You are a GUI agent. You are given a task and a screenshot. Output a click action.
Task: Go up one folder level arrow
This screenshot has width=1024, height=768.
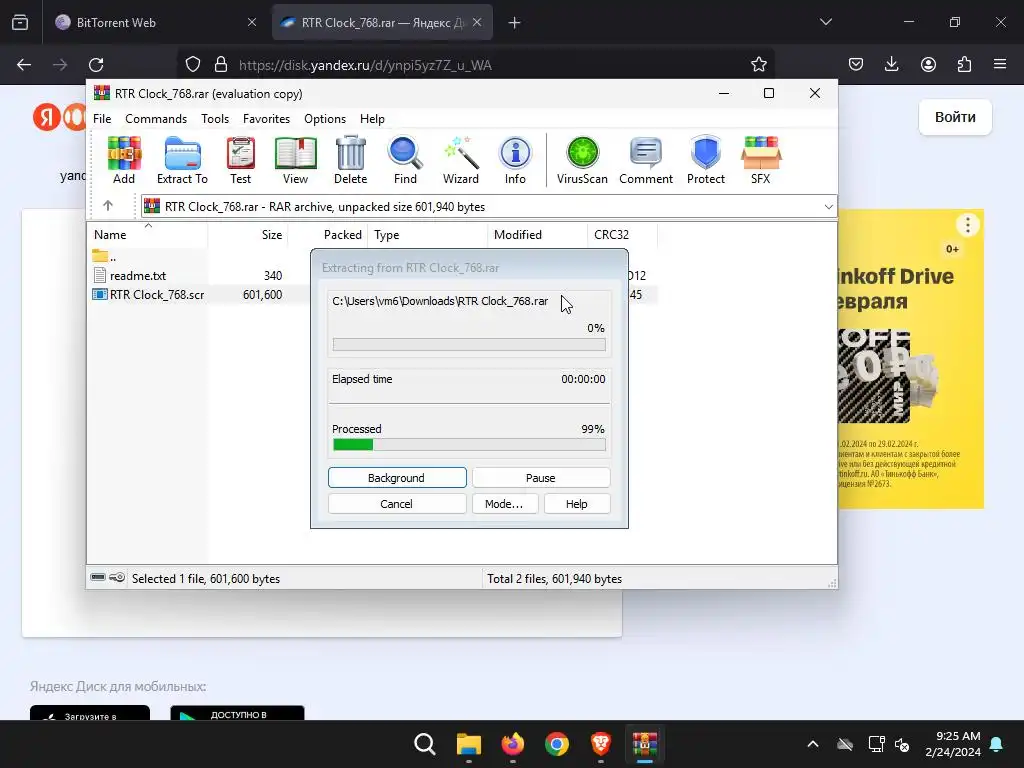point(108,206)
